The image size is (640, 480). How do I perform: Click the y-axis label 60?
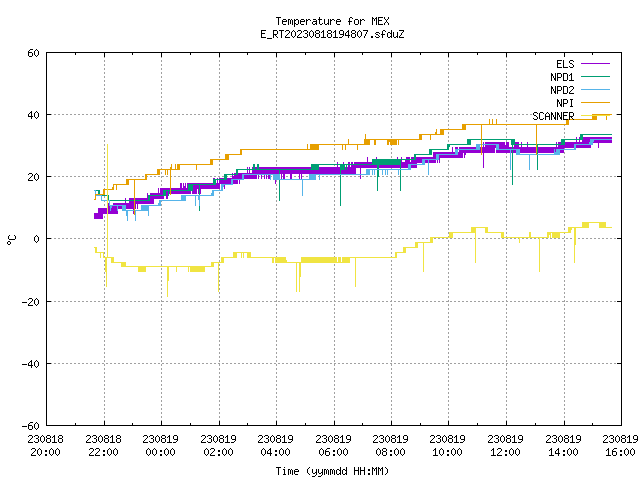click(33, 53)
